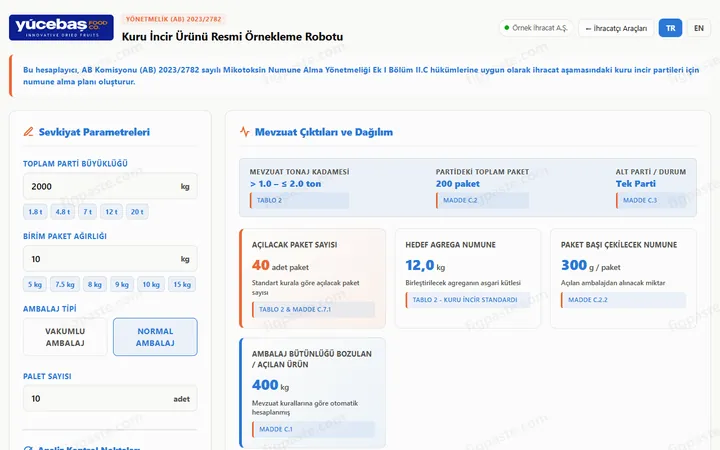
Task: Choose the 20 t lot size preset
Action: pos(137,212)
